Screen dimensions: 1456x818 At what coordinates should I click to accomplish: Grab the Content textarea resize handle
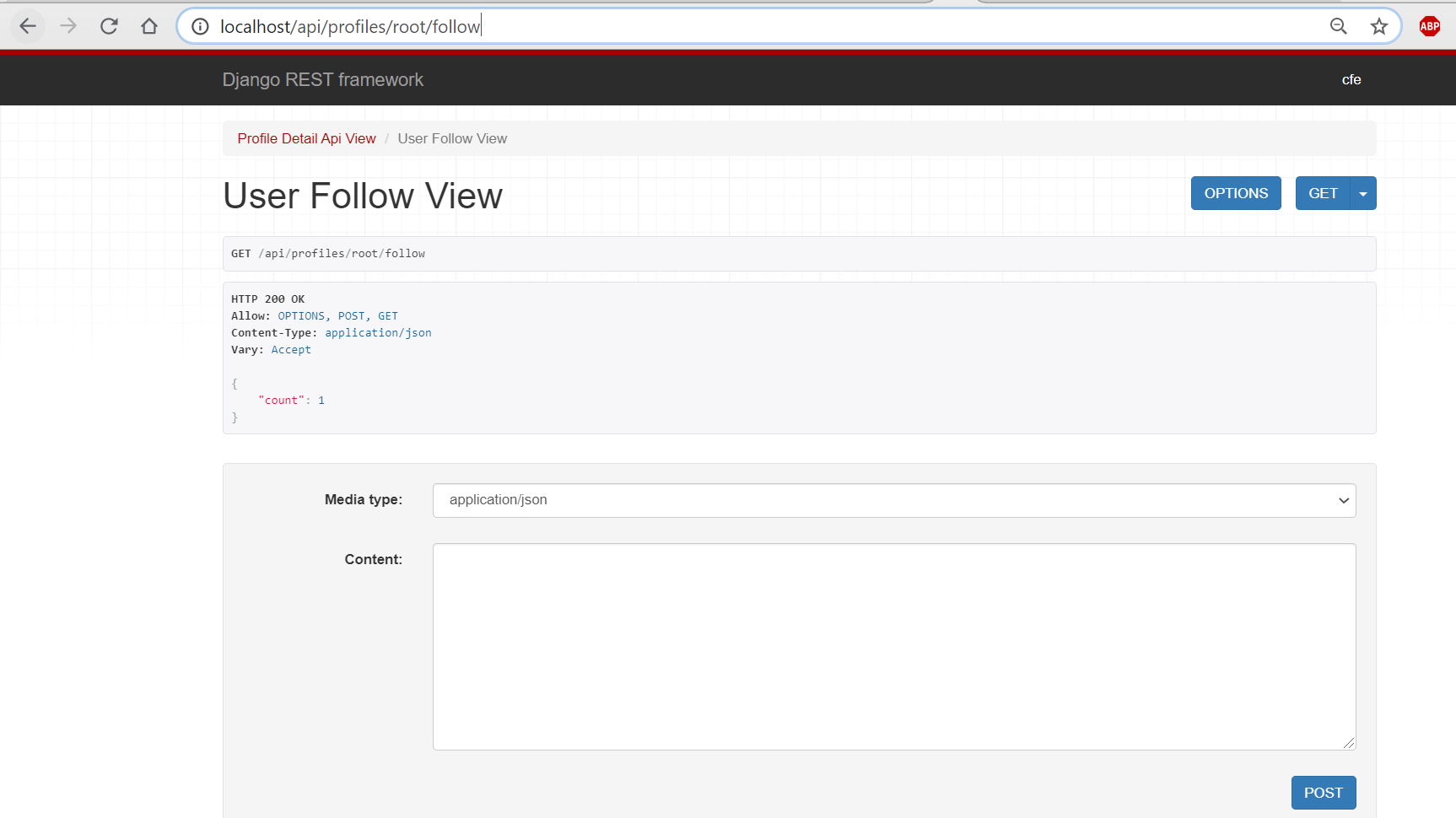(1349, 743)
